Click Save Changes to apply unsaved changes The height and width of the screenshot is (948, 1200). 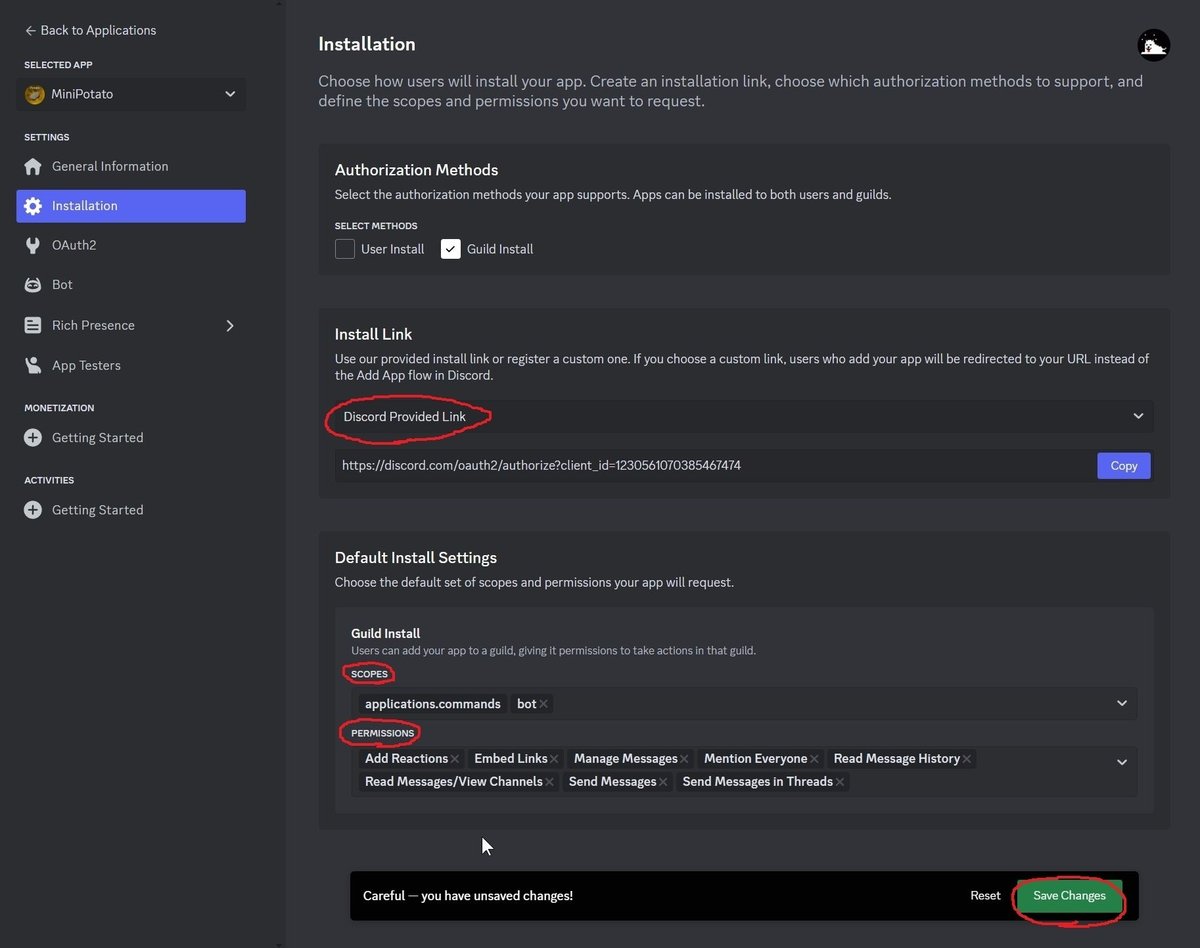tap(1068, 895)
